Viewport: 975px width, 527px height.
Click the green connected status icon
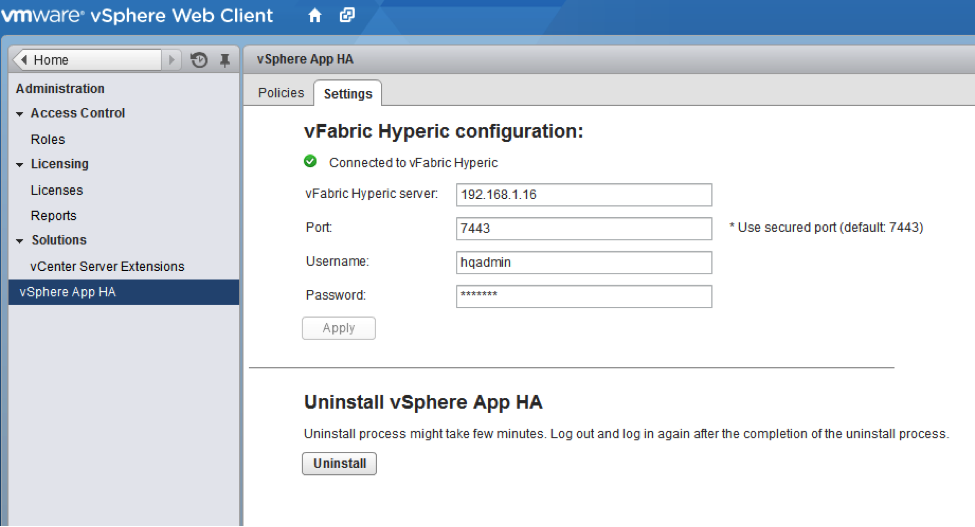[310, 162]
